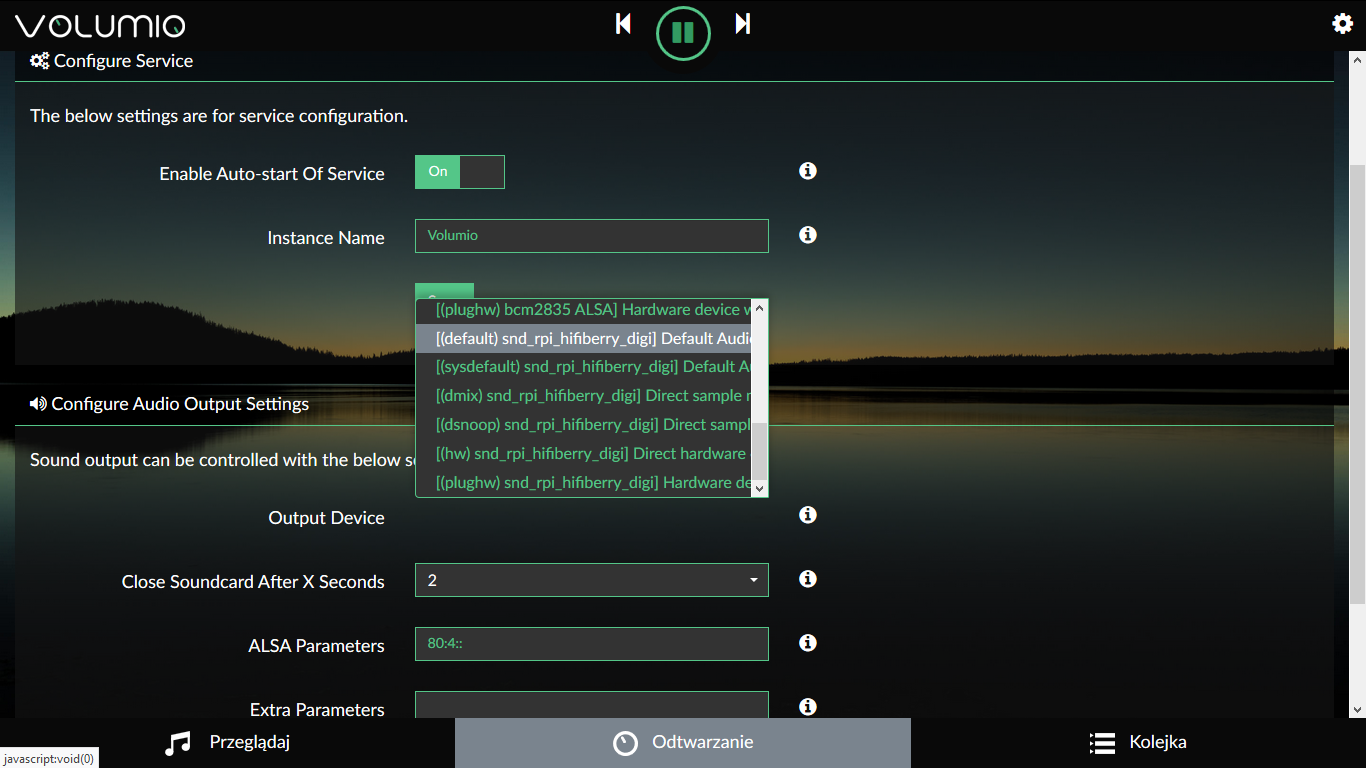This screenshot has width=1366, height=768.
Task: Select (dsnoop) snd_rpi_hifiberry_digi option
Action: click(x=583, y=425)
